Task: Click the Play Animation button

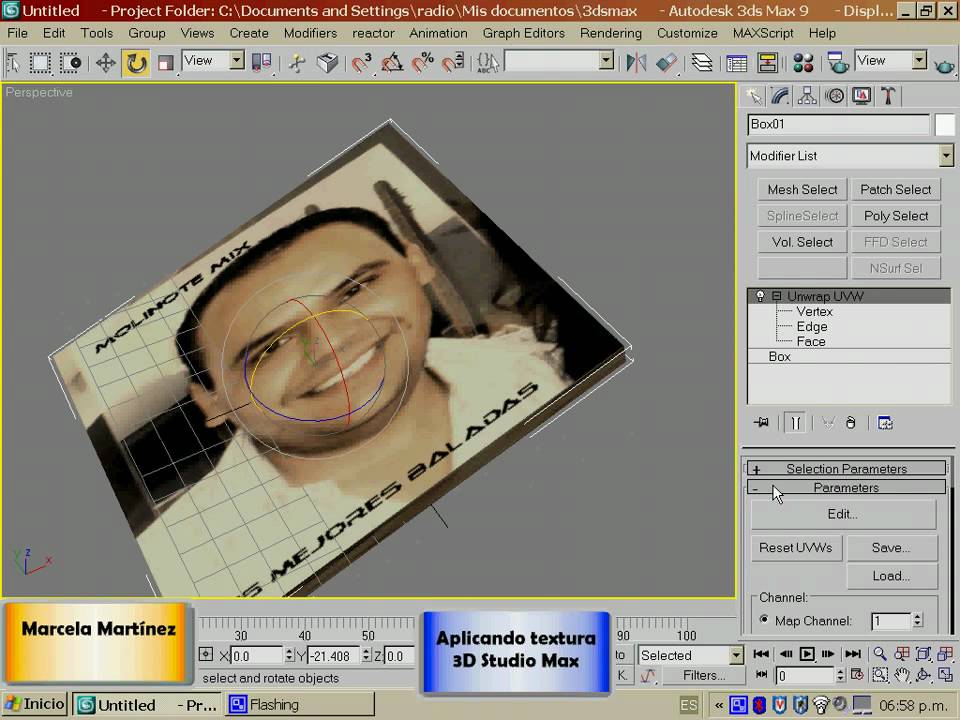Action: tap(807, 654)
